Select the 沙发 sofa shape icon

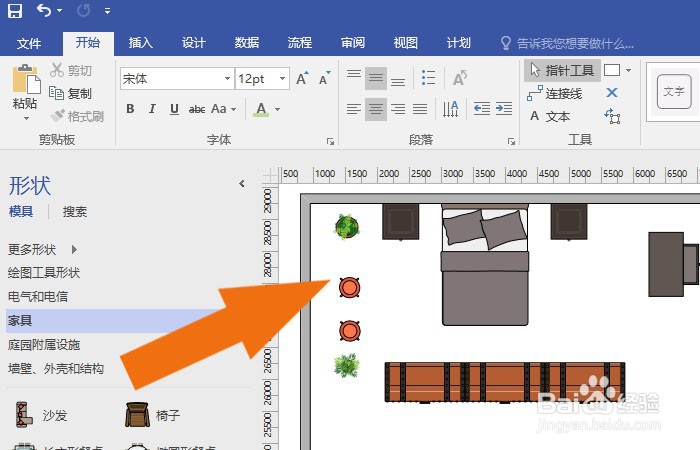[25, 415]
